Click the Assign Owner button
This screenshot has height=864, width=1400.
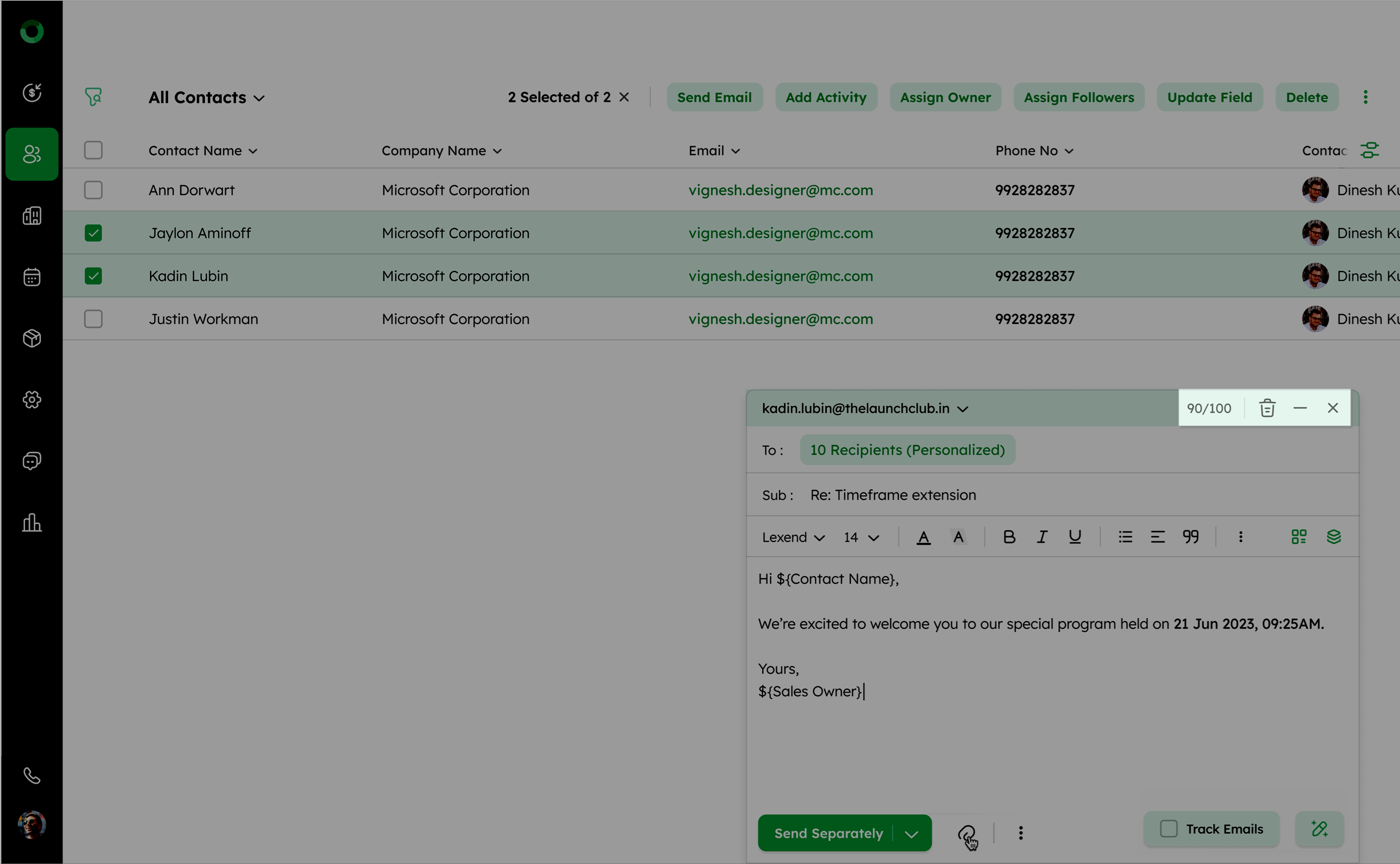[945, 98]
